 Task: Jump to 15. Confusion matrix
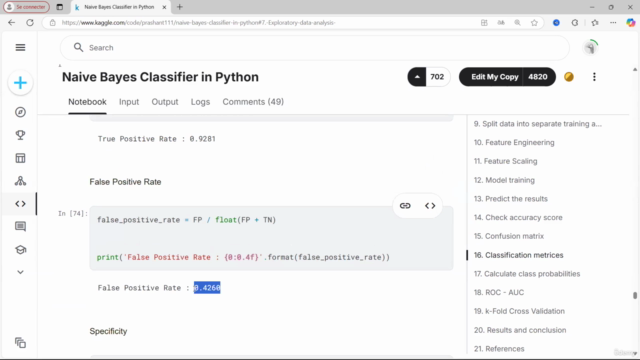coord(509,236)
